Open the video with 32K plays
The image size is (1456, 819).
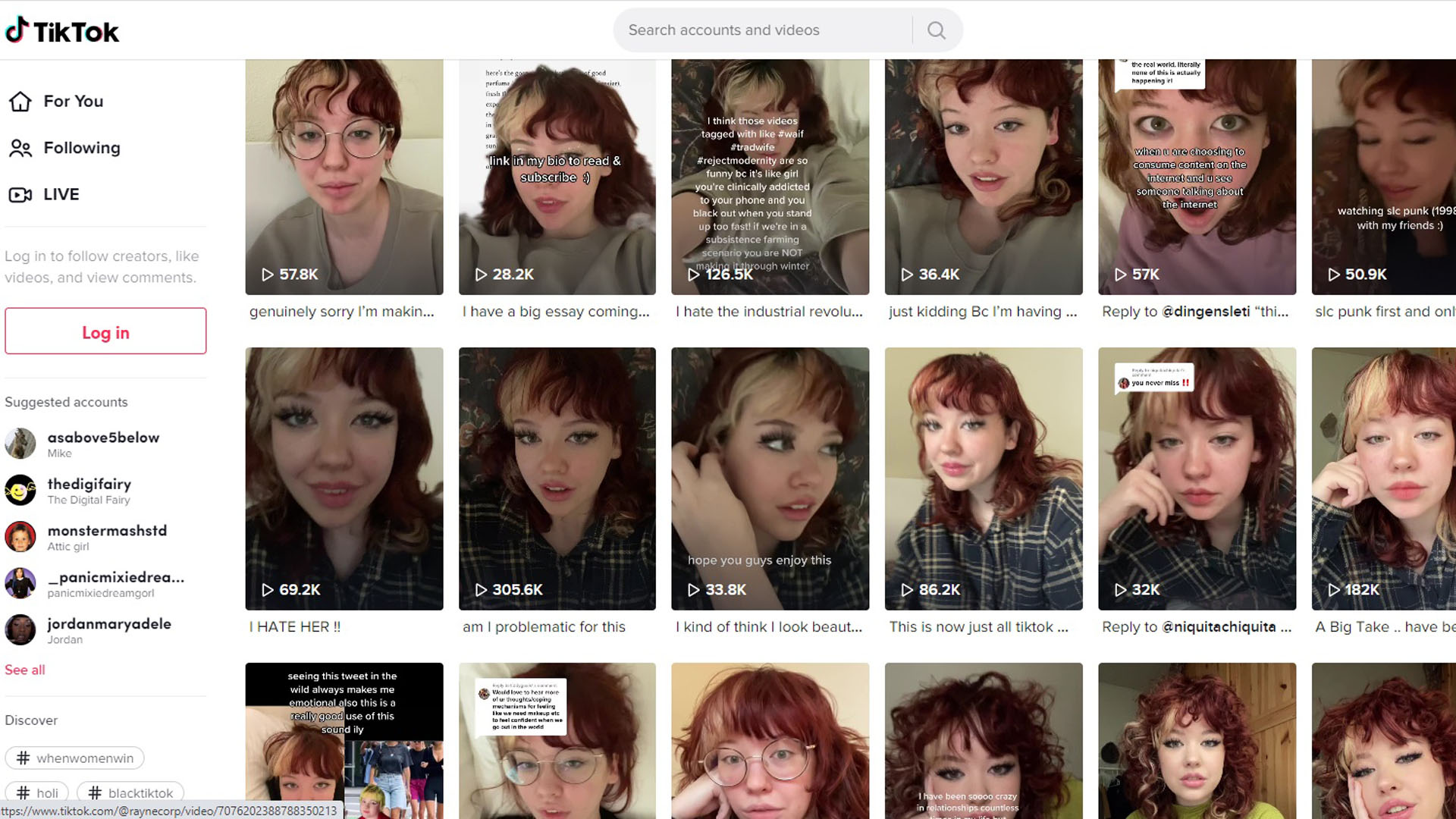(x=1197, y=479)
